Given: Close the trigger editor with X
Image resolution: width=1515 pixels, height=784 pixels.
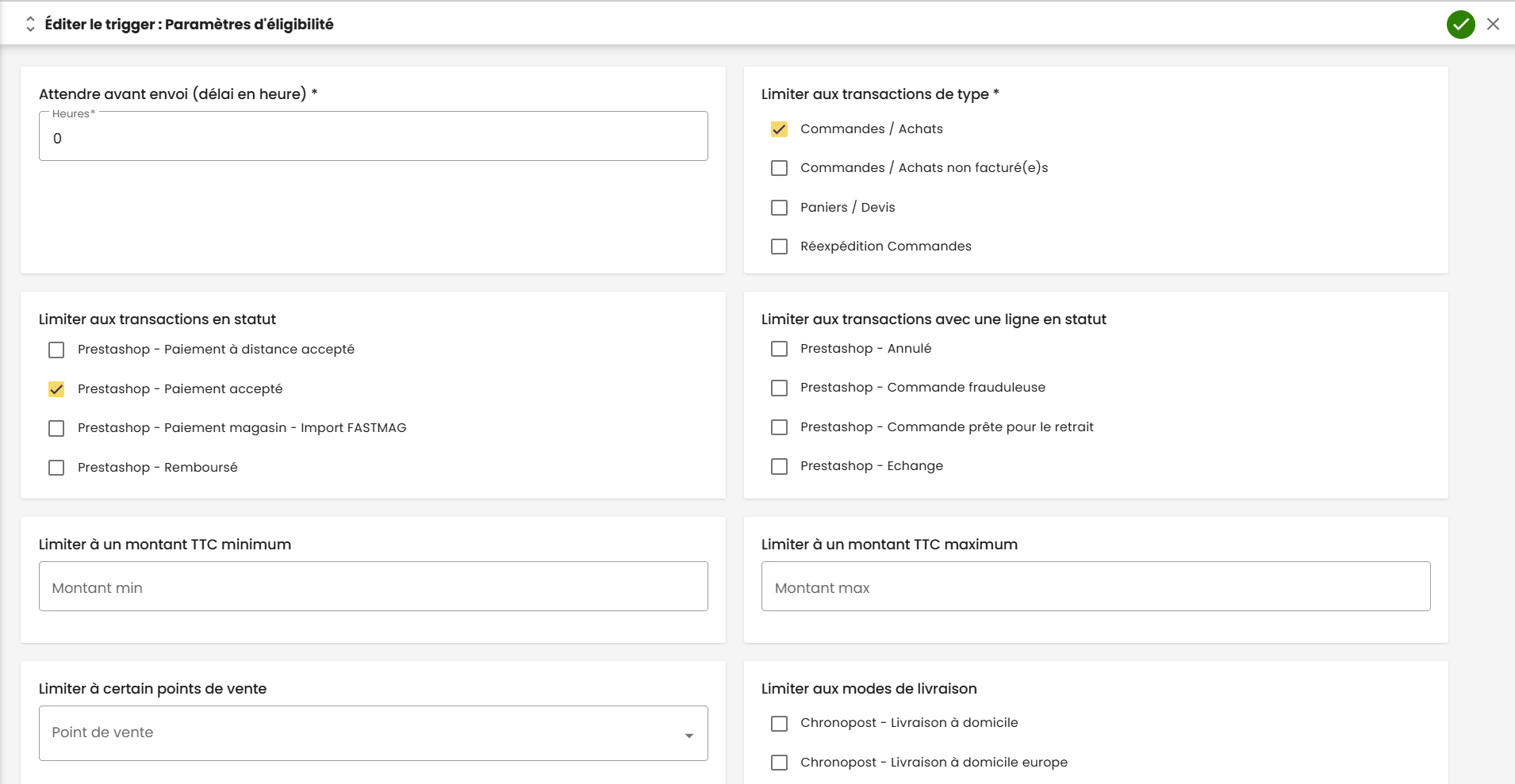Looking at the screenshot, I should click(x=1493, y=24).
